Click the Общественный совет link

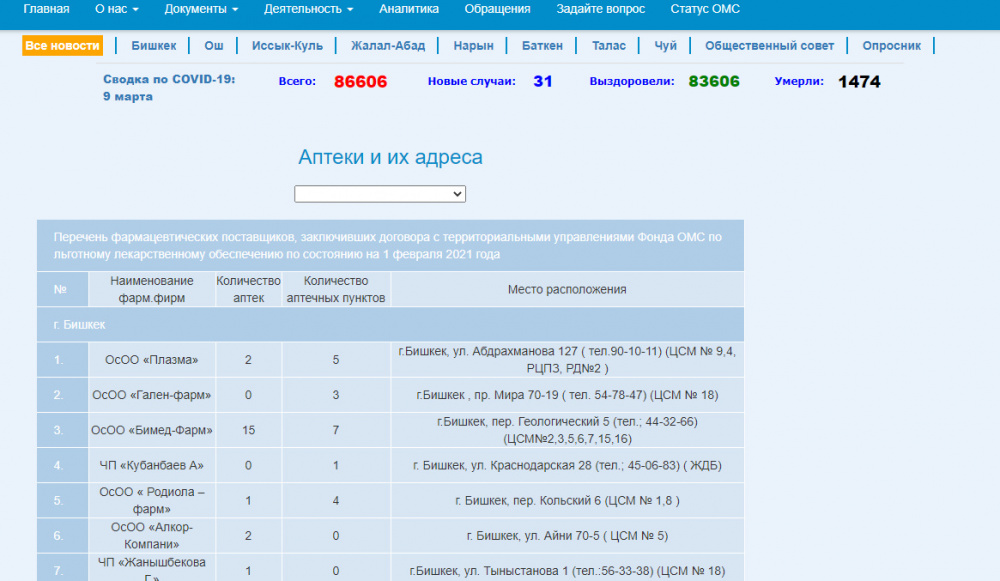[x=769, y=46]
